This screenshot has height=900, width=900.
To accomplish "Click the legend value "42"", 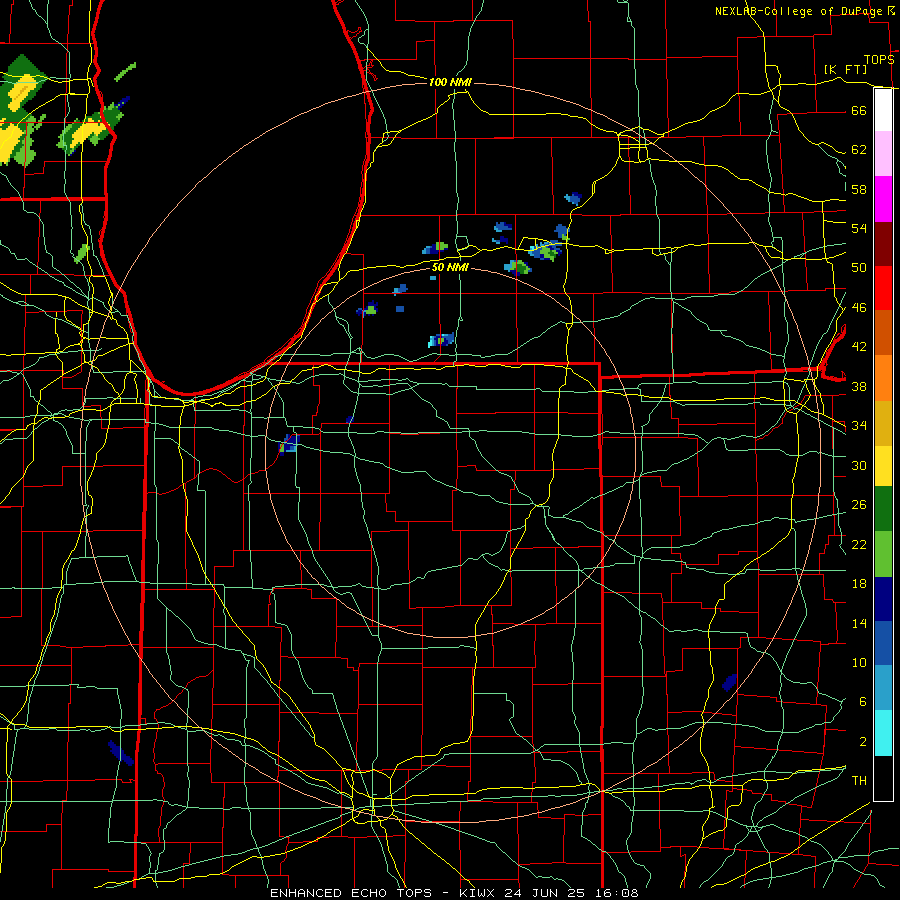I will 859,346.
